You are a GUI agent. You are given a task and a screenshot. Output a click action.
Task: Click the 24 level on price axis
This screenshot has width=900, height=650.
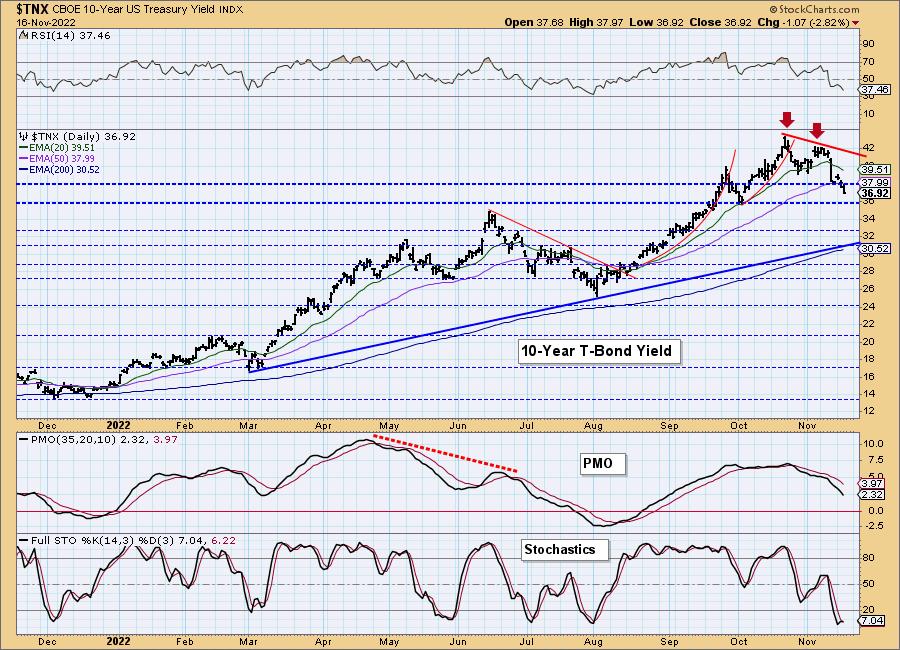[868, 306]
